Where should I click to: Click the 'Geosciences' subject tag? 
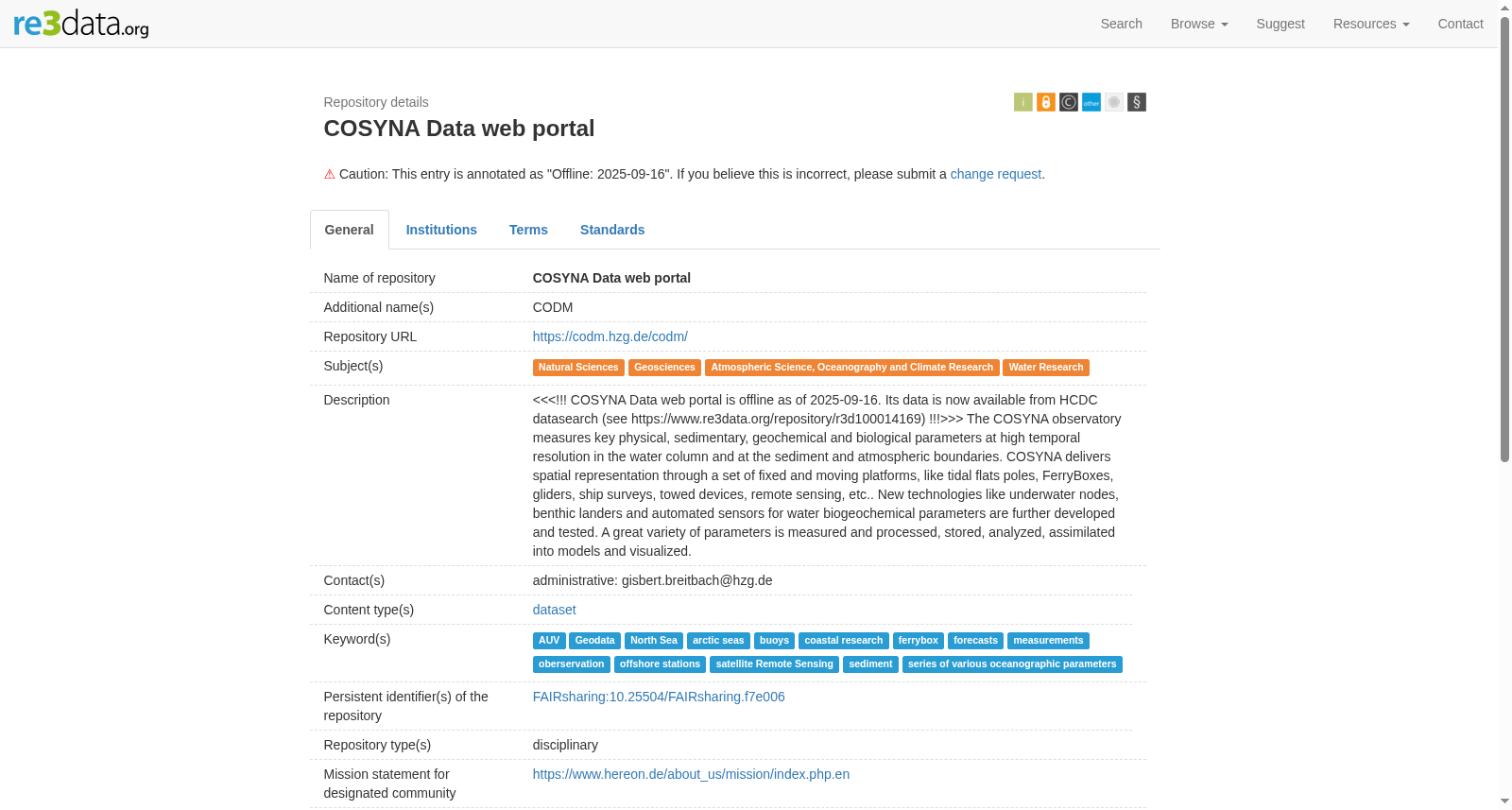664,368
